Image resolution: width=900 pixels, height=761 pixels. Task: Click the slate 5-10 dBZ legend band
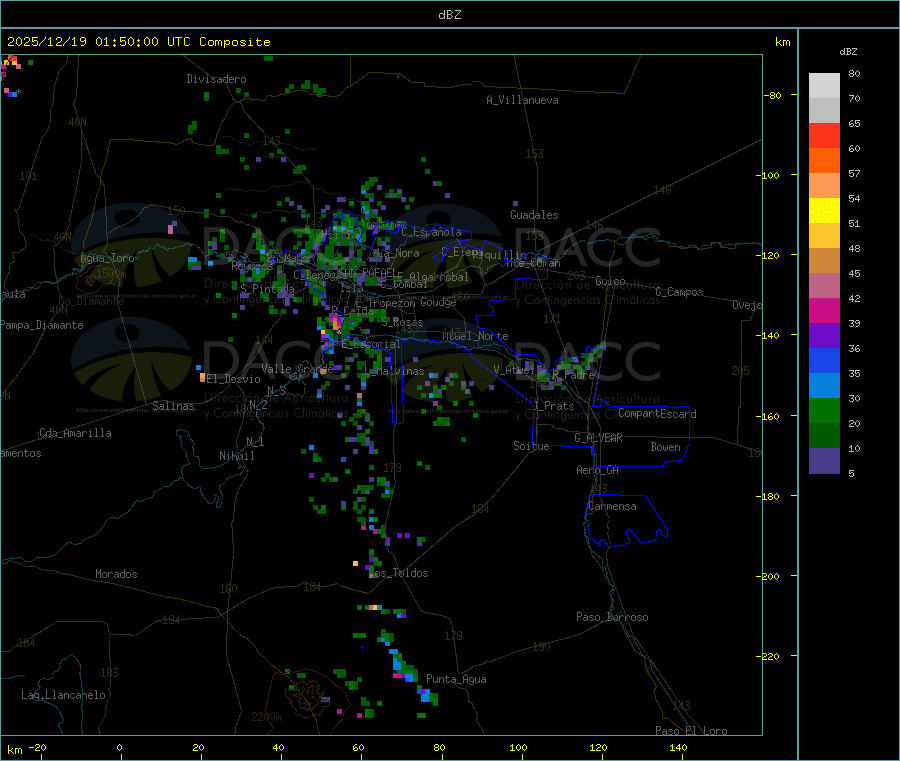pyautogui.click(x=824, y=461)
